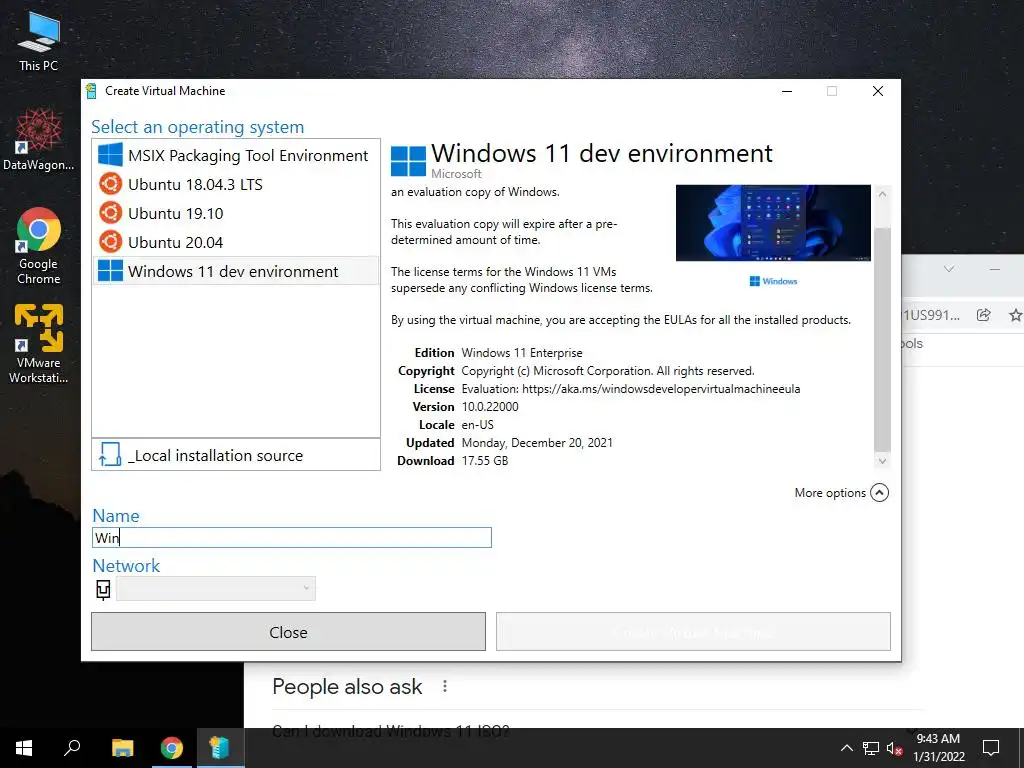The height and width of the screenshot is (768, 1024).
Task: Open the notification center icon
Action: pyautogui.click(x=991, y=748)
